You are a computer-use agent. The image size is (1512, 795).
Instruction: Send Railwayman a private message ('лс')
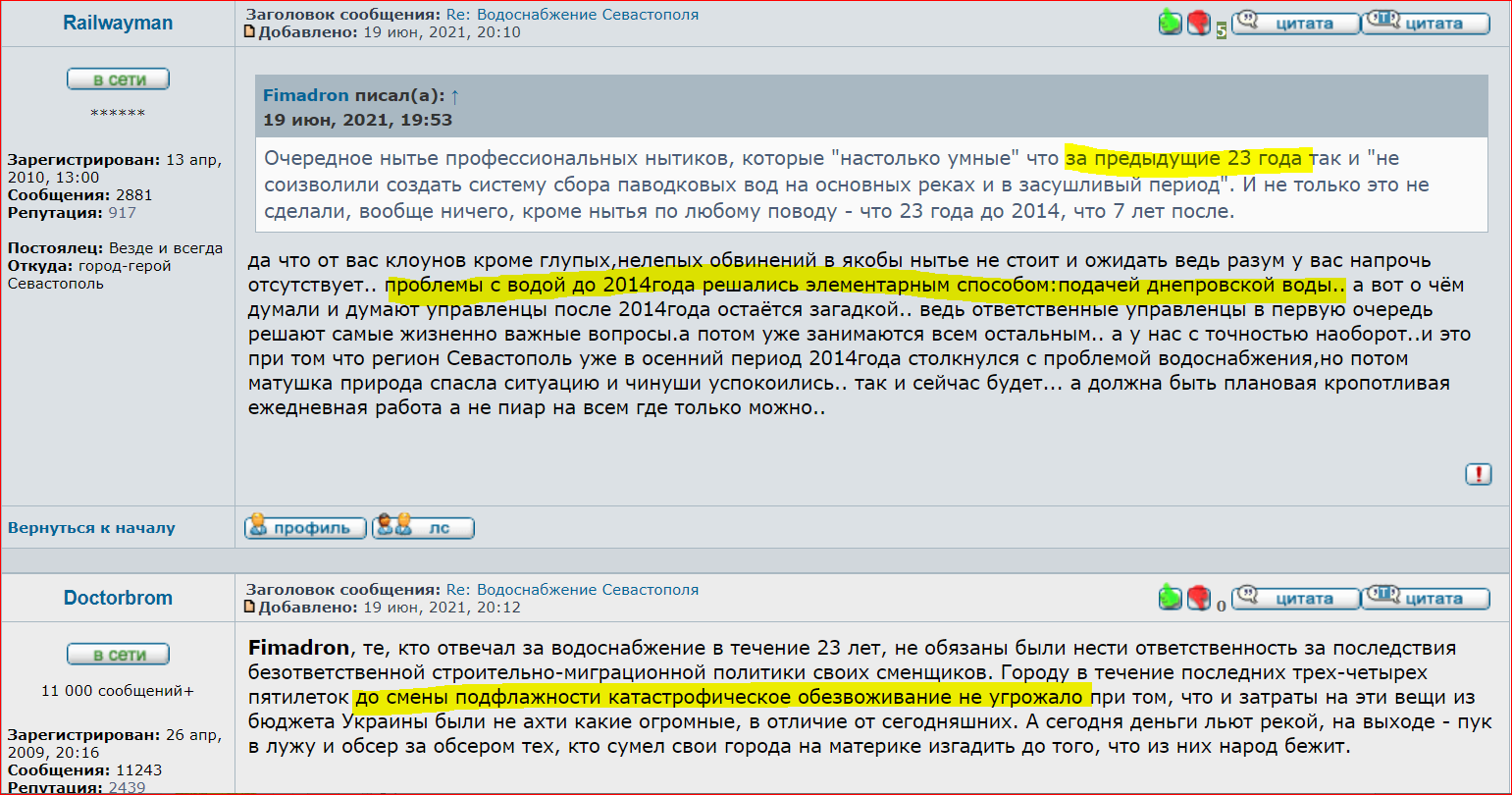[x=423, y=527]
